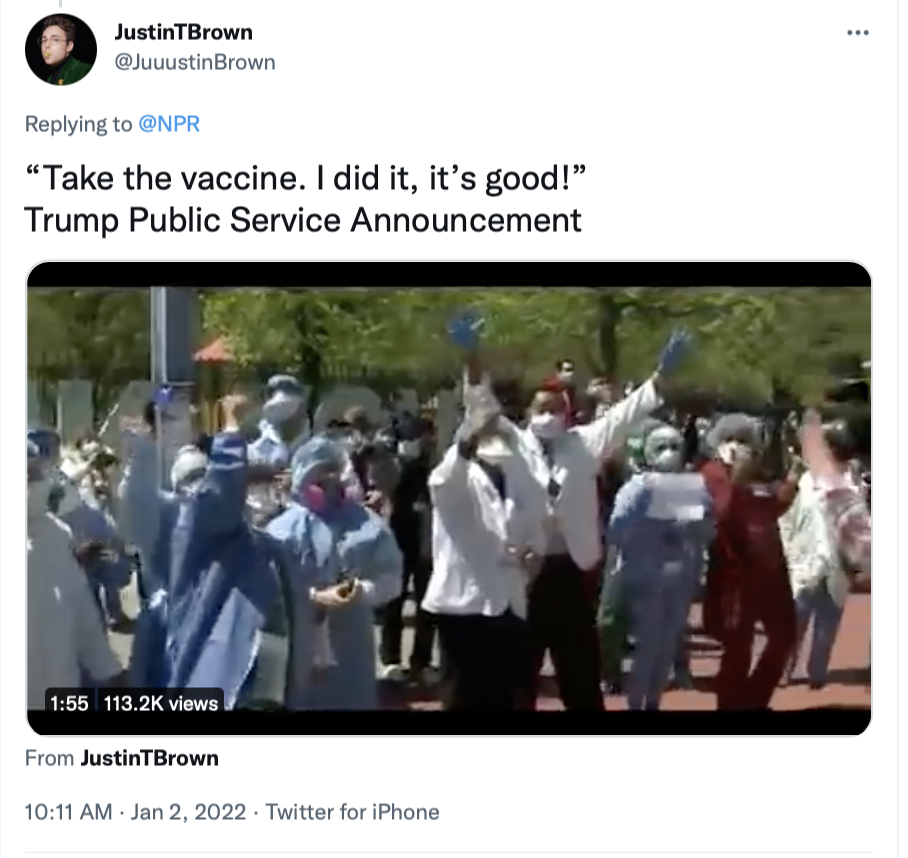908x858 pixels.
Task: Visit the @JuuustinBrown handle
Action: click(195, 62)
